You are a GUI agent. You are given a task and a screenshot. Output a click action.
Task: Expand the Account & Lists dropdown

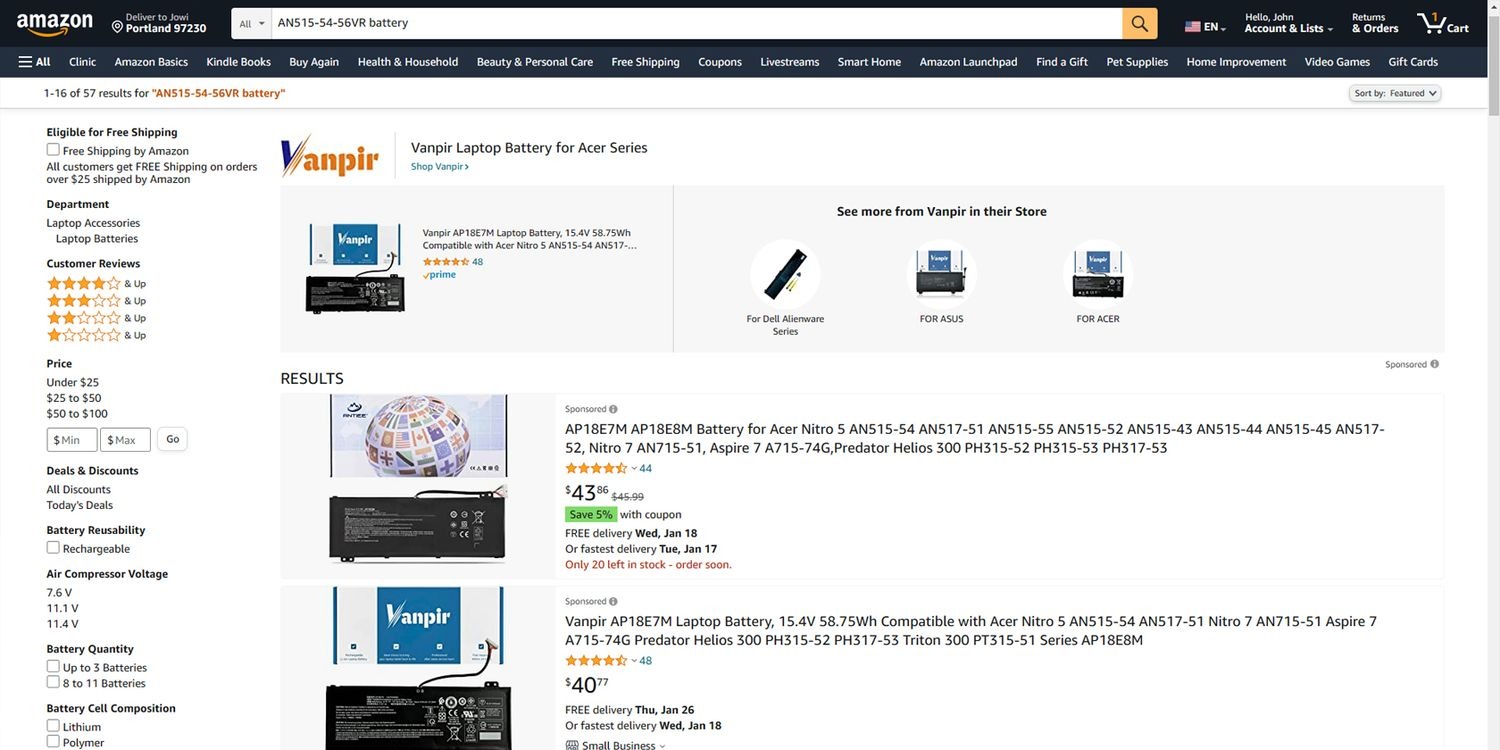(1288, 23)
